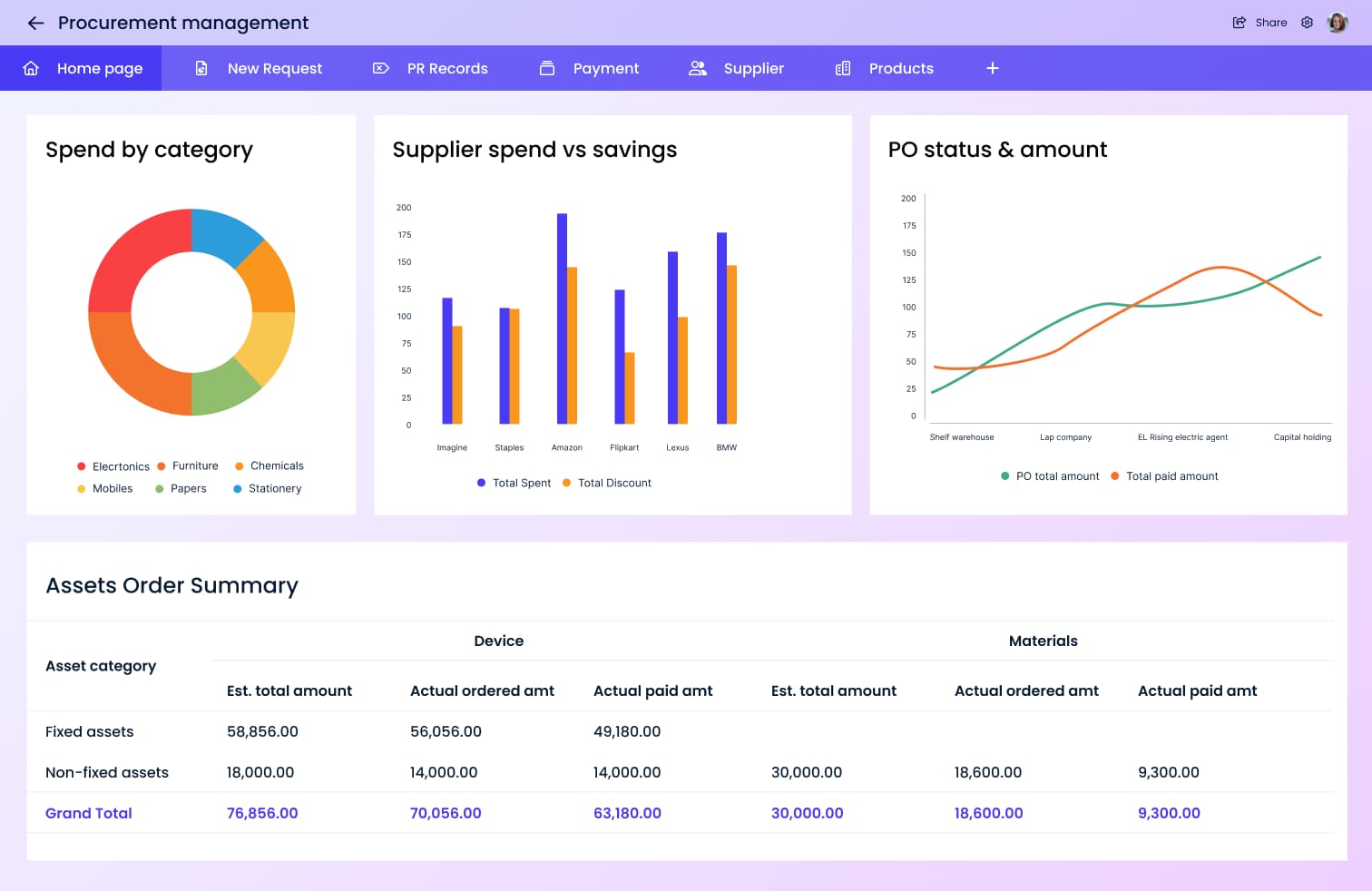Click the back arrow beside Procurement management

click(x=35, y=23)
